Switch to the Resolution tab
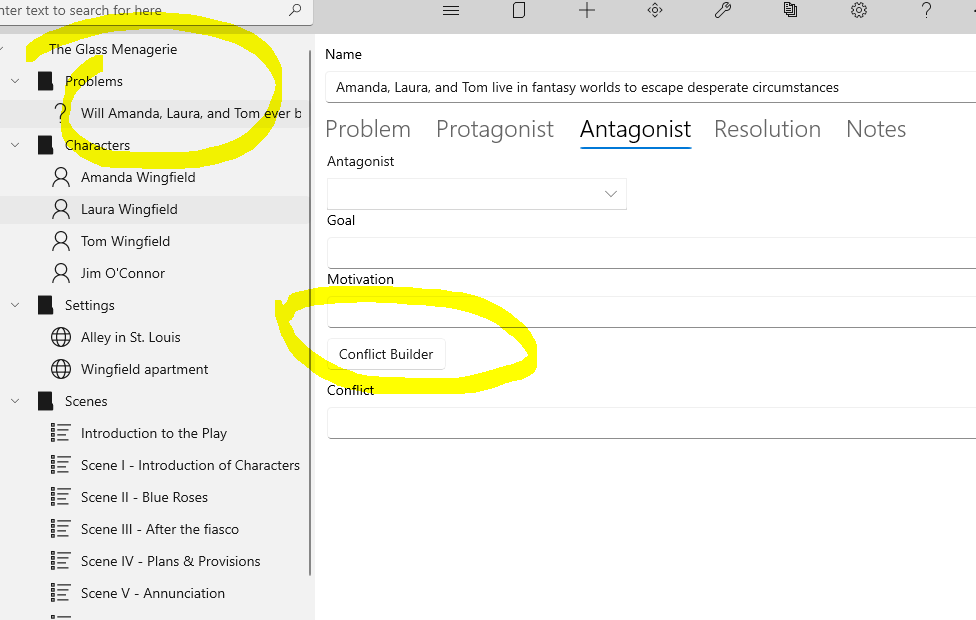The width and height of the screenshot is (976, 620). [767, 129]
